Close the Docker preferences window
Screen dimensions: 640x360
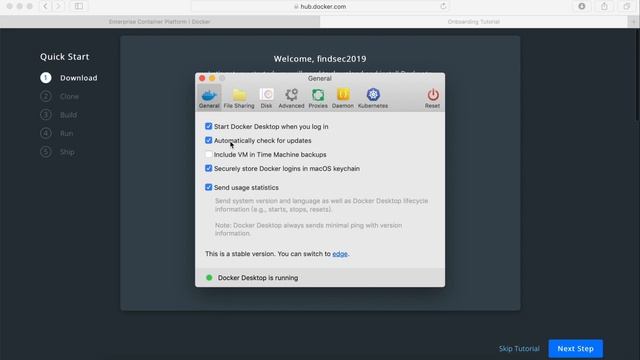[x=202, y=78]
